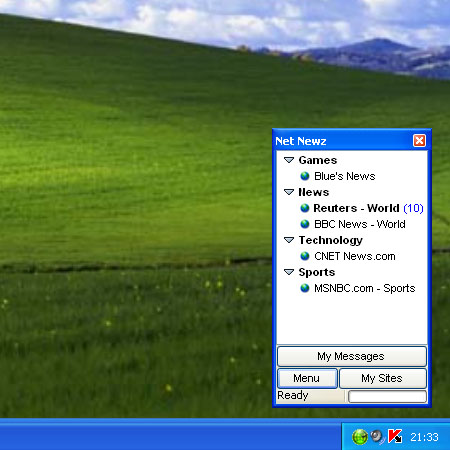
Task: Click the speaker volume tray icon
Action: (x=377, y=436)
